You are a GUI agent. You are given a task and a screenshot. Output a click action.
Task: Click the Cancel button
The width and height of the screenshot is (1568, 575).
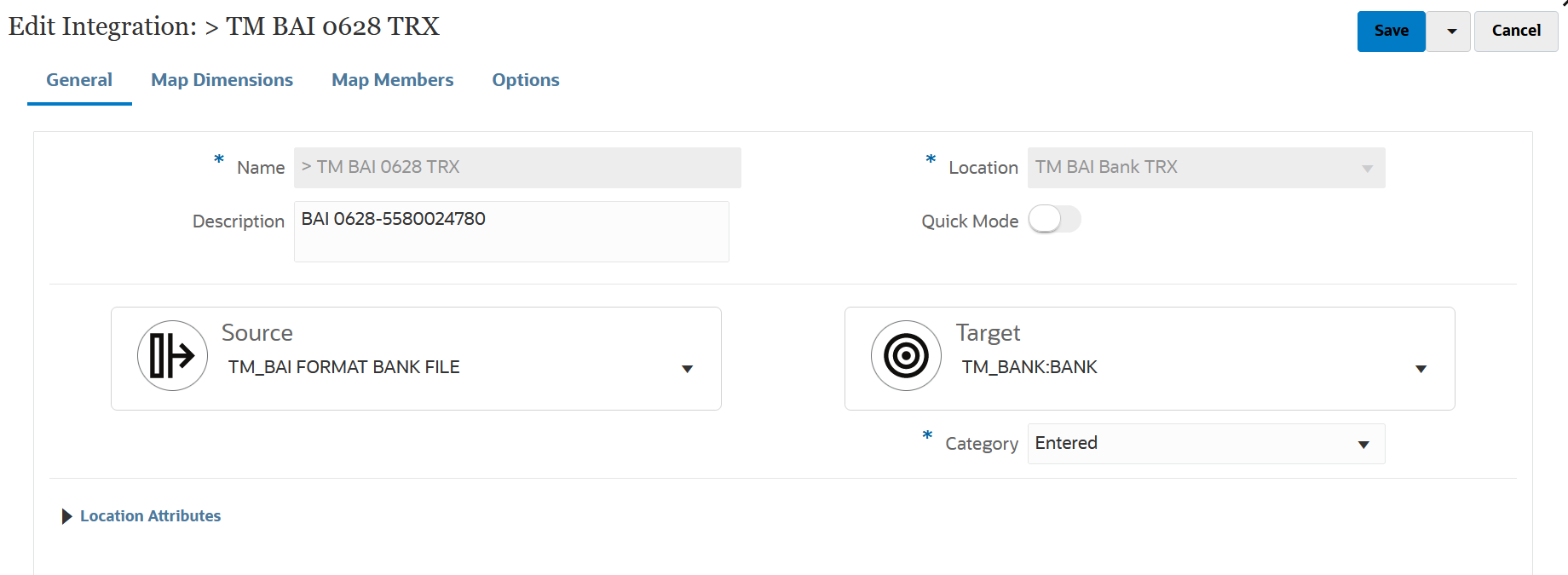coord(1515,32)
